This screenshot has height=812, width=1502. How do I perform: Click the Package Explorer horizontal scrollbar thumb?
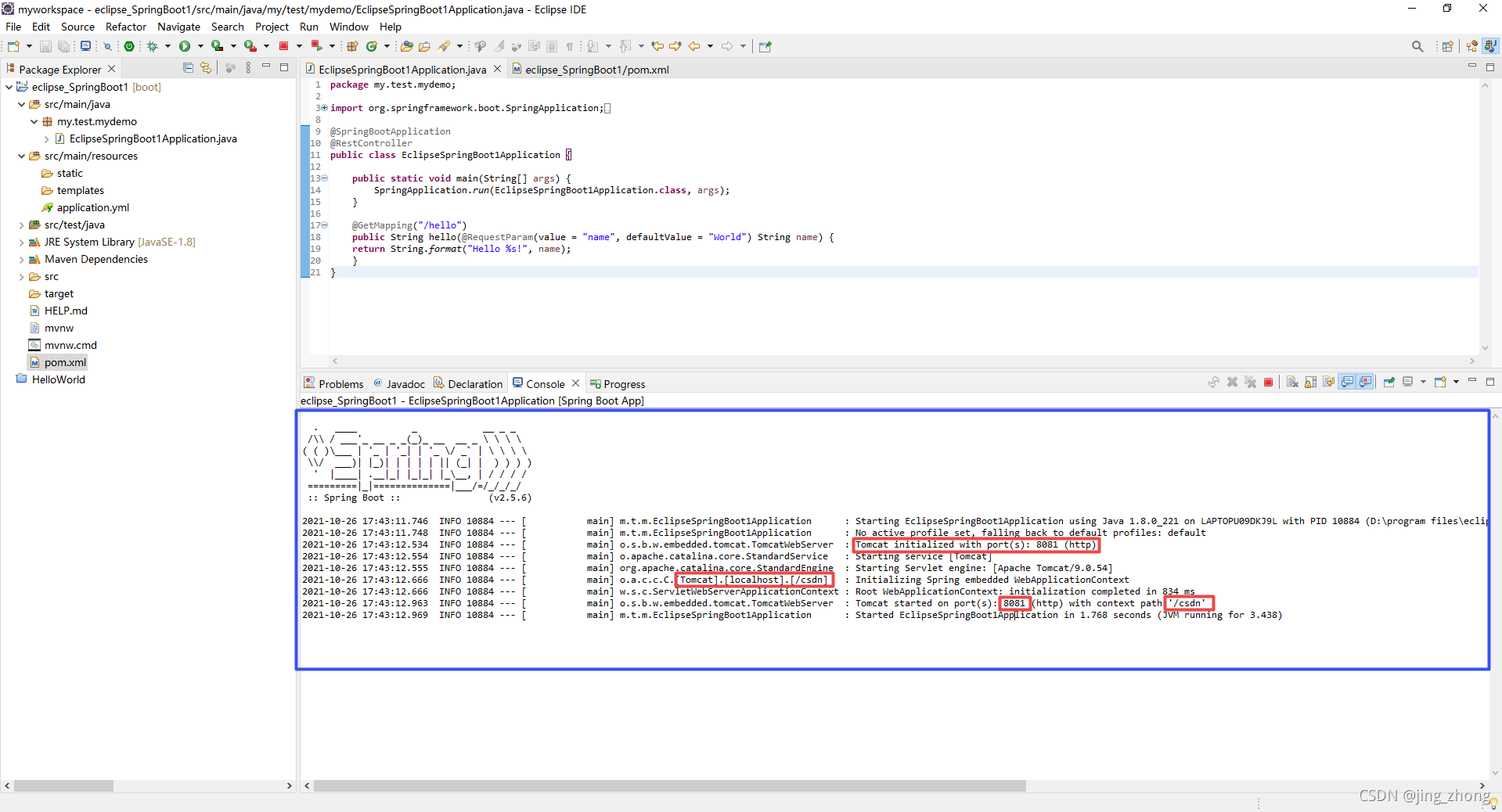pyautogui.click(x=63, y=785)
